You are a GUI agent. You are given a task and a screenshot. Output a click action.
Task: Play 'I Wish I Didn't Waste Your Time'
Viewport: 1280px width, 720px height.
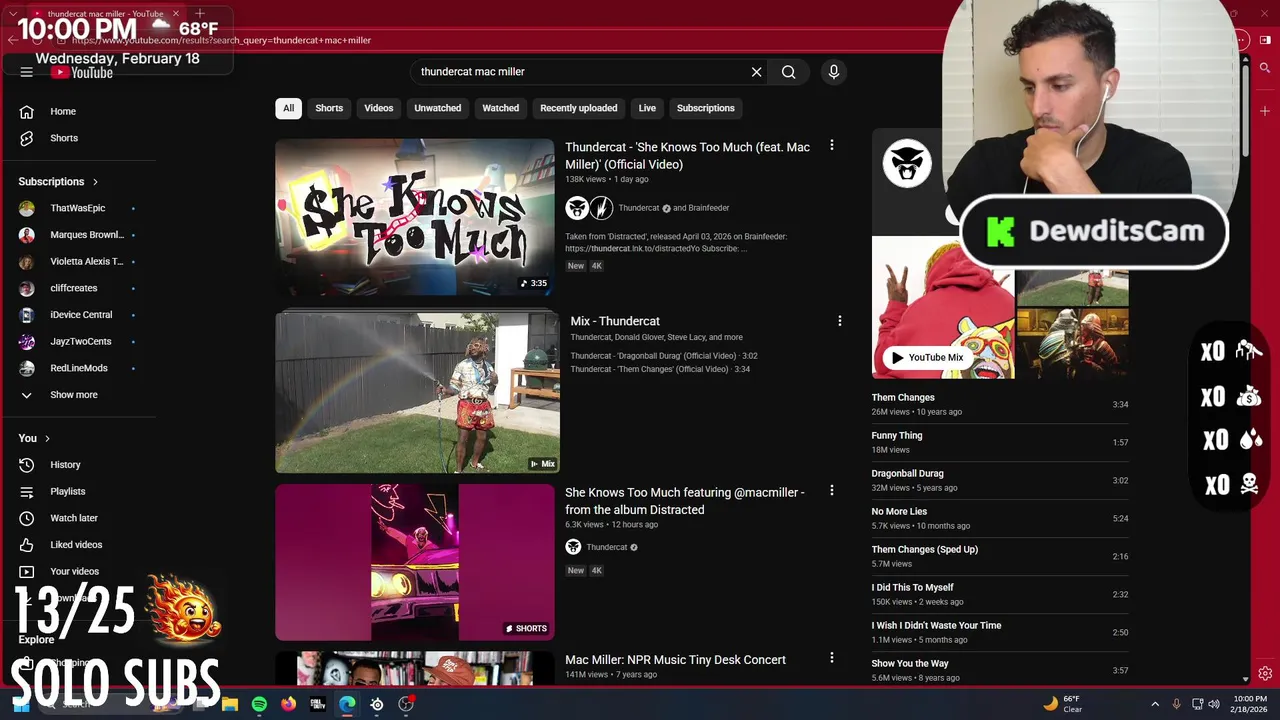click(1000, 633)
